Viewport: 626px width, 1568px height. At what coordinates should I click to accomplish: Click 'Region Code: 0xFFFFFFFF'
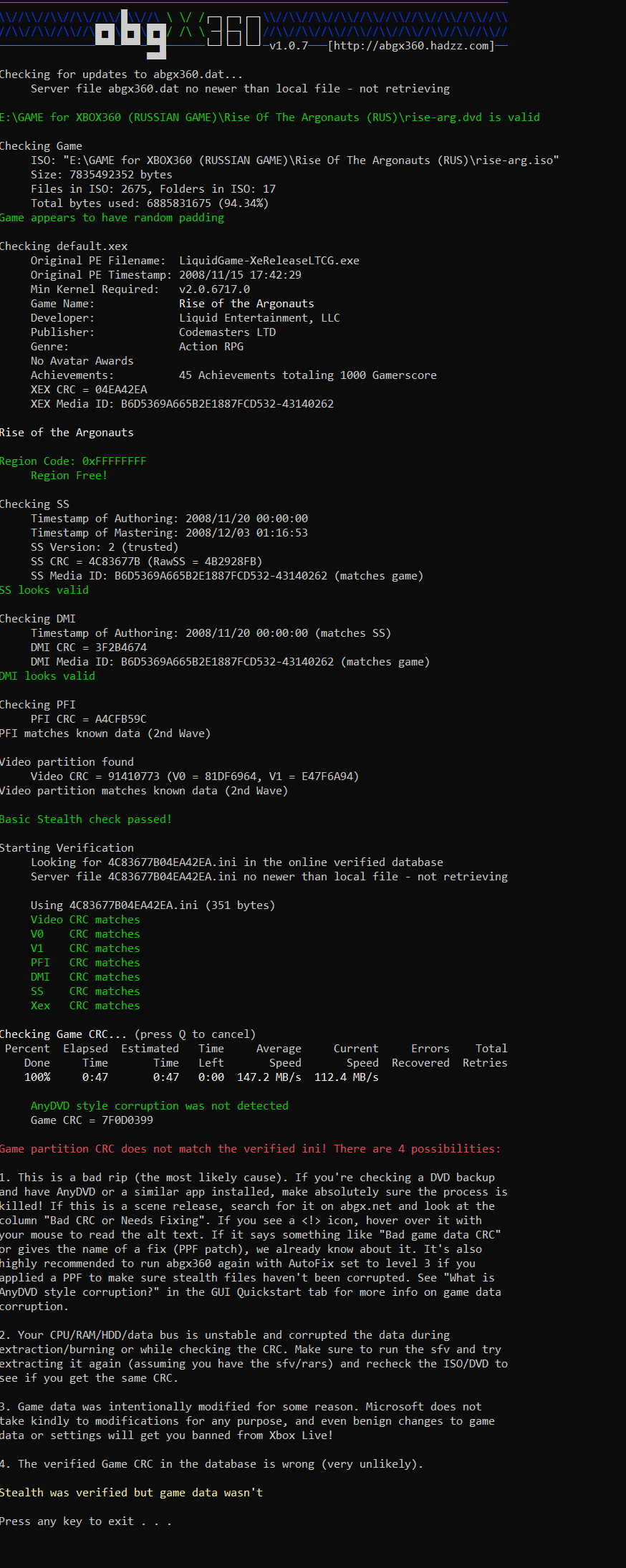pyautogui.click(x=73, y=461)
